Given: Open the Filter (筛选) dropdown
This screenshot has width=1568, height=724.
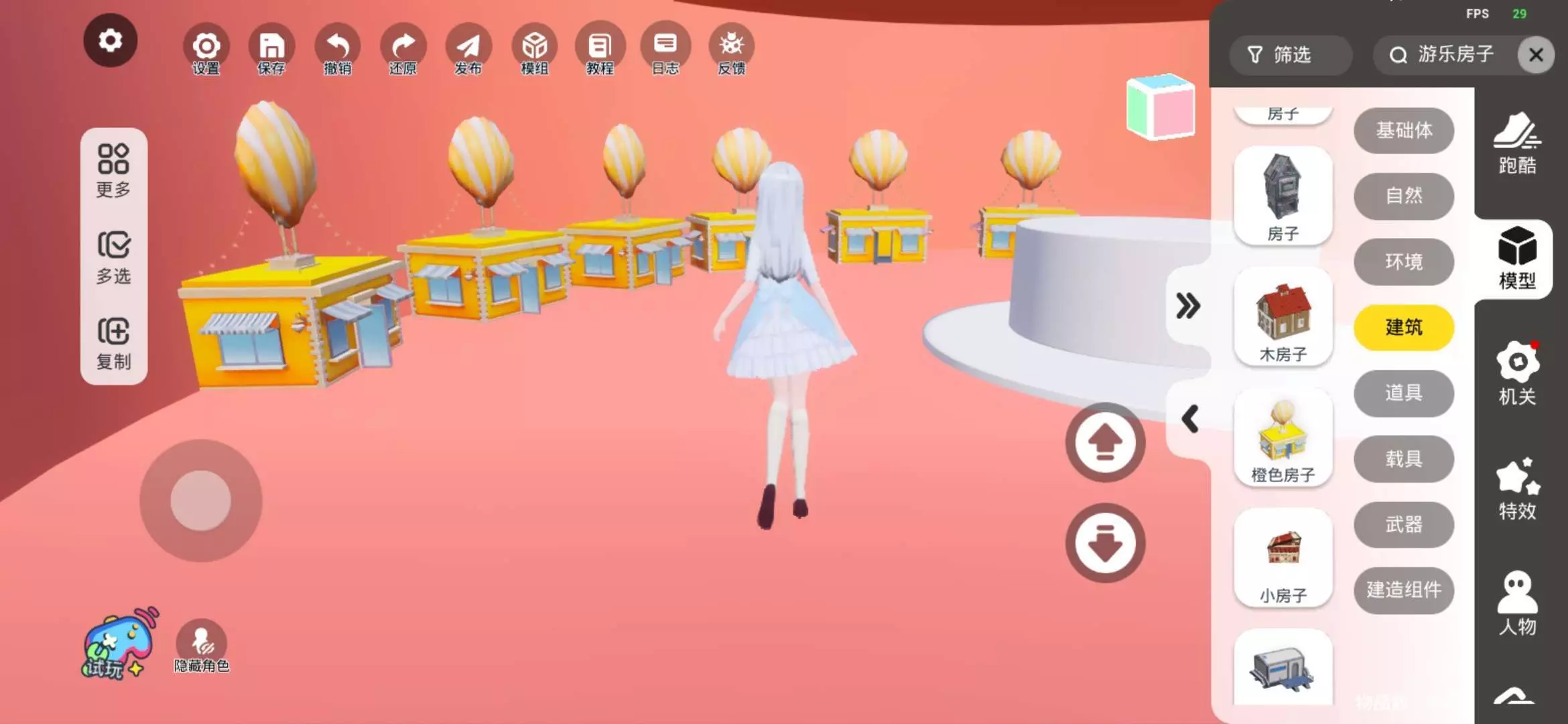Looking at the screenshot, I should tap(1290, 55).
